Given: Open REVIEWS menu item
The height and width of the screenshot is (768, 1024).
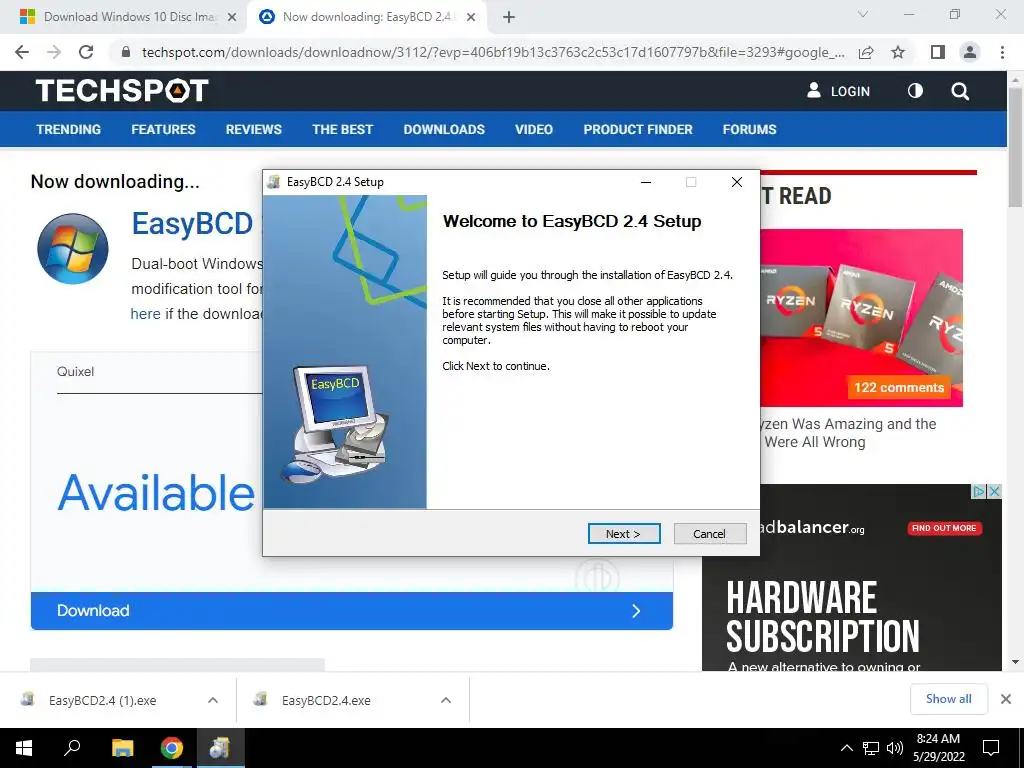Looking at the screenshot, I should click(x=253, y=129).
